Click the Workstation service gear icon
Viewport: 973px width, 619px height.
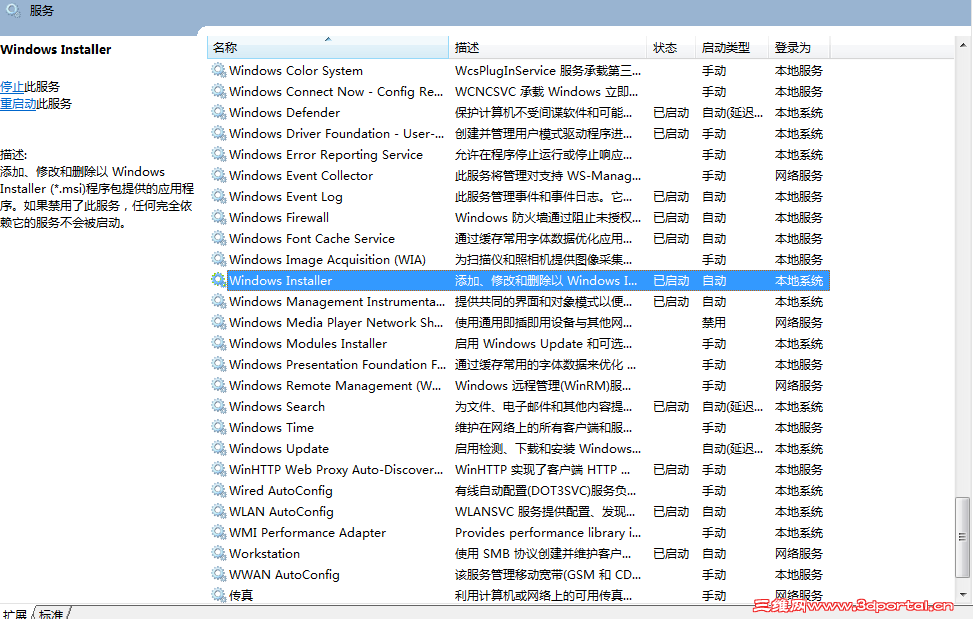218,553
